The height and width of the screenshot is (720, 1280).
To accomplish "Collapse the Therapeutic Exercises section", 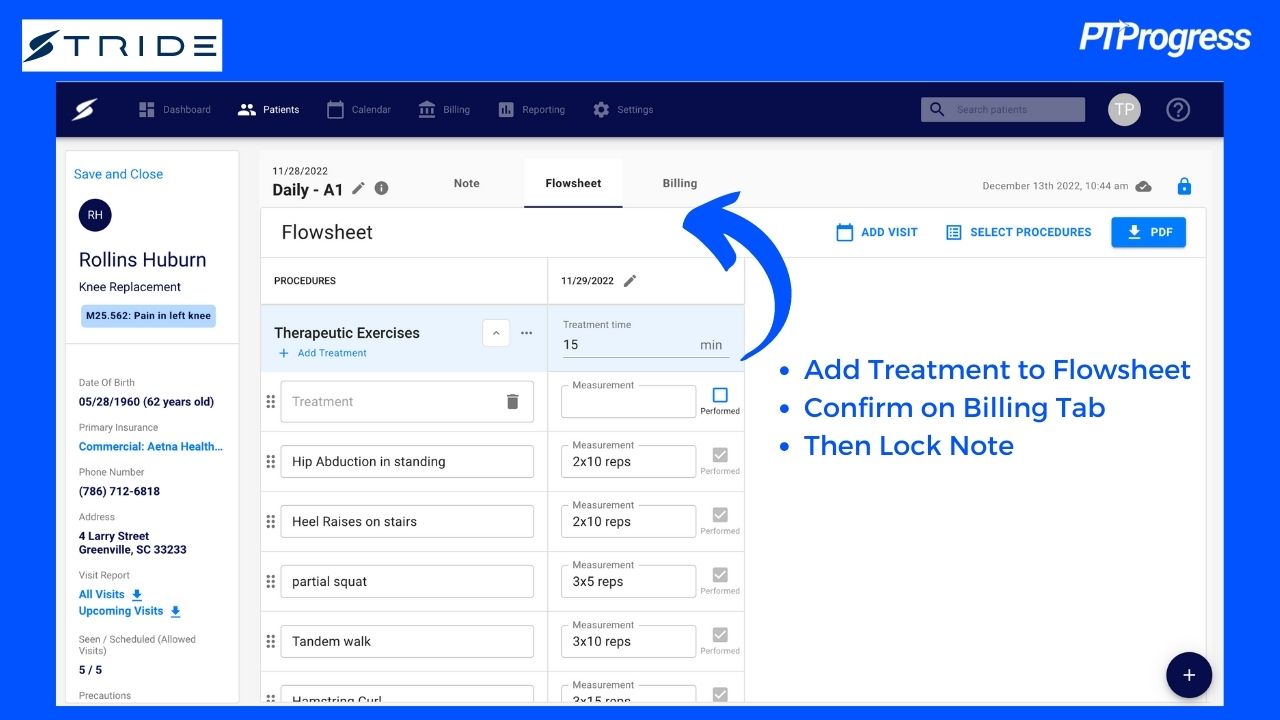I will point(496,333).
